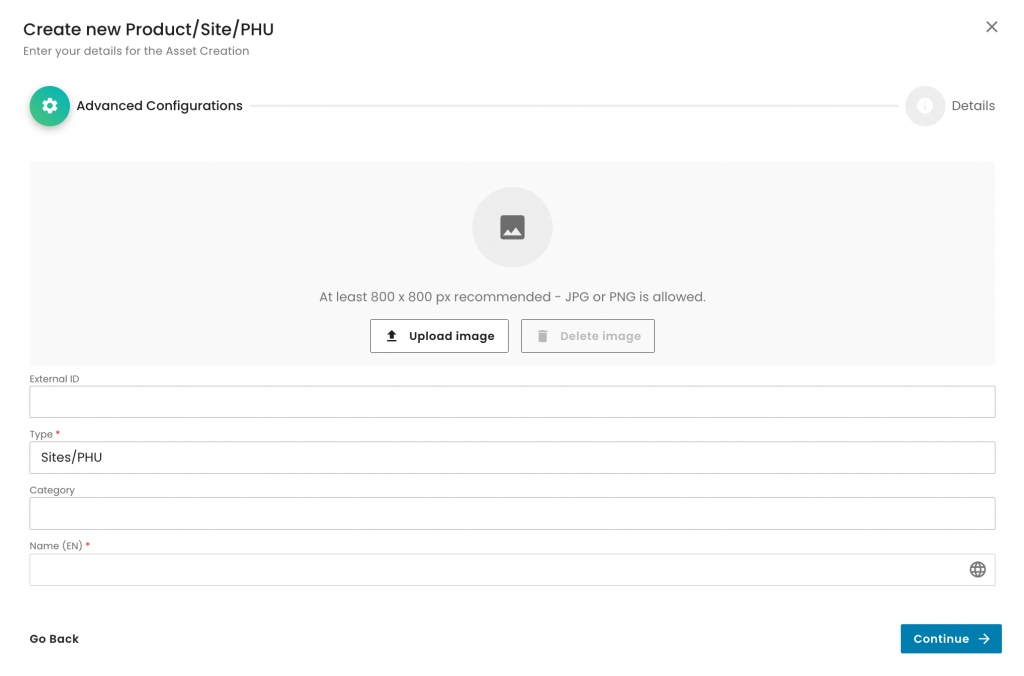Click the step progress line
The image size is (1024, 676).
573,106
